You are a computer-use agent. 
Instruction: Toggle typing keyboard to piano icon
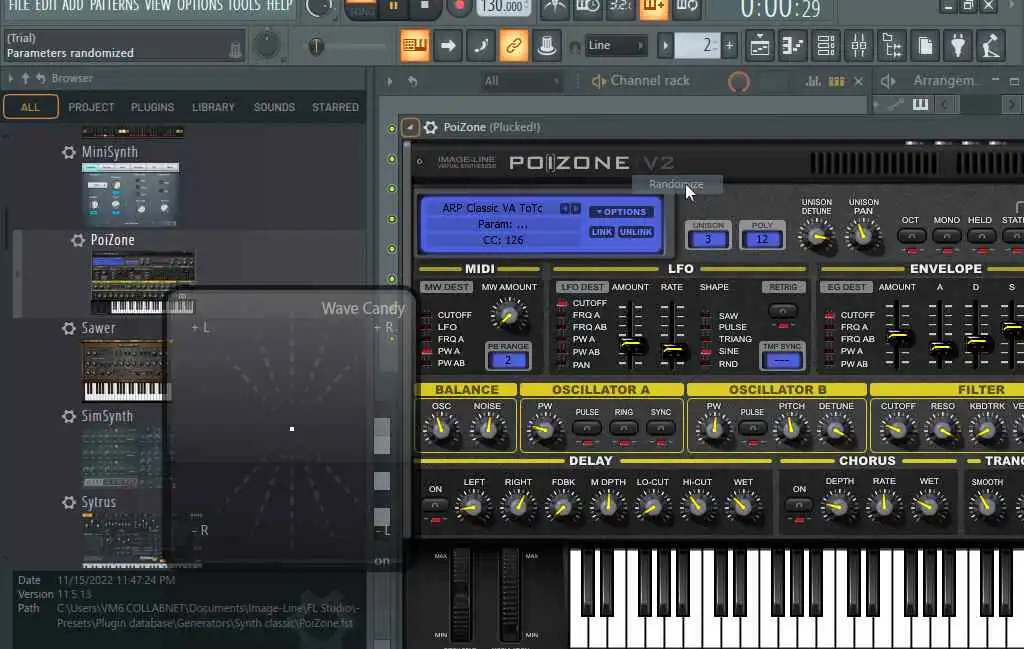pyautogui.click(x=414, y=46)
